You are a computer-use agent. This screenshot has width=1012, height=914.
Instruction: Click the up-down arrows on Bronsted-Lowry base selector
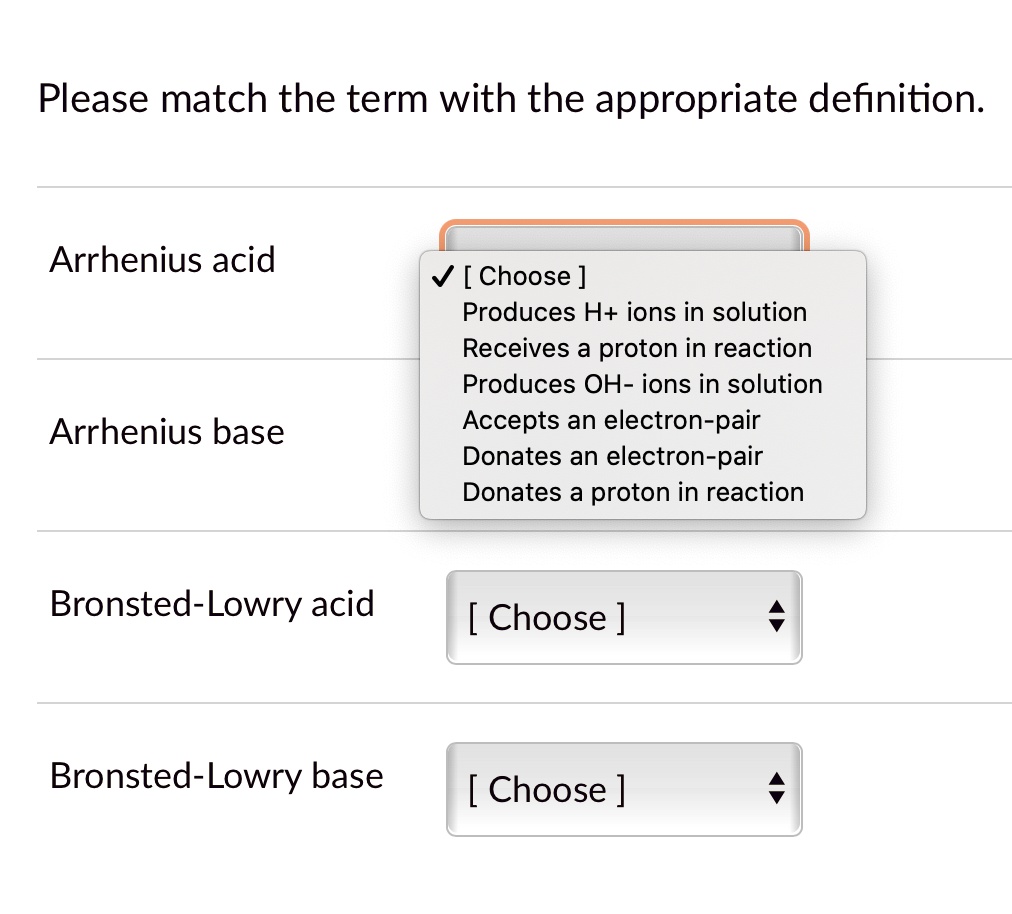(x=777, y=789)
